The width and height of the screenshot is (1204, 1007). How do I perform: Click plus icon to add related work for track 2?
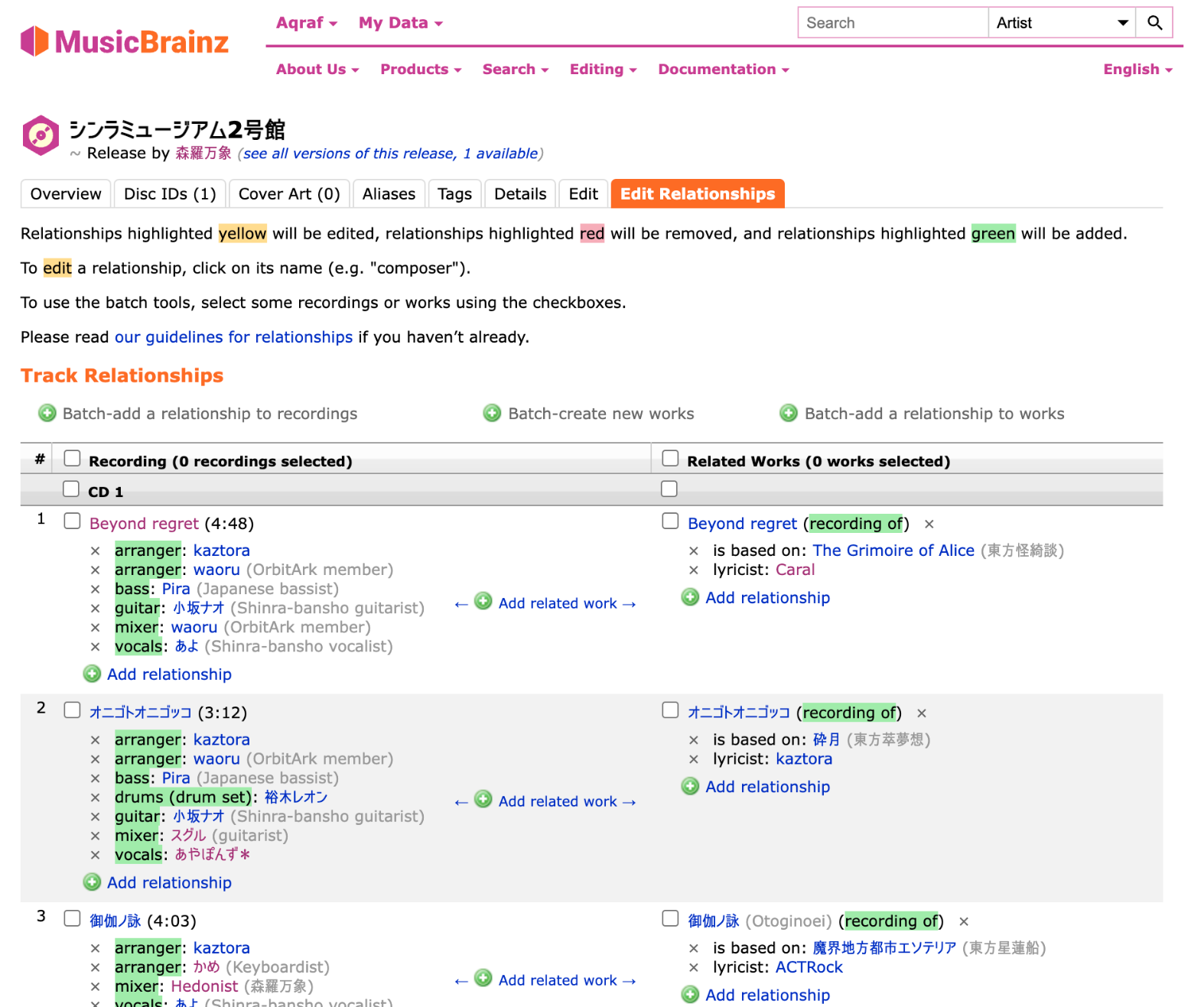(x=483, y=800)
